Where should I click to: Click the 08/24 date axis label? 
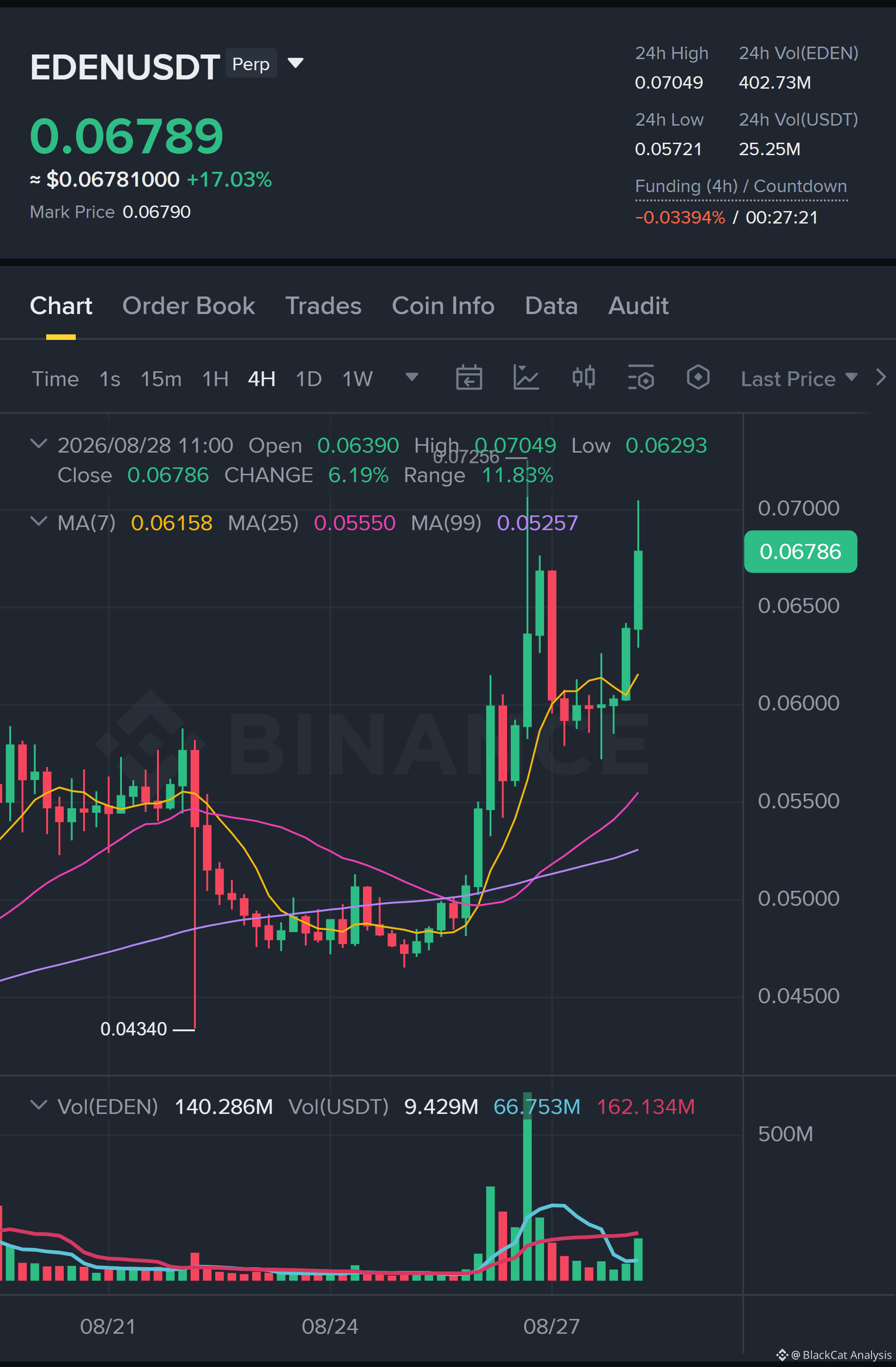[x=330, y=1327]
